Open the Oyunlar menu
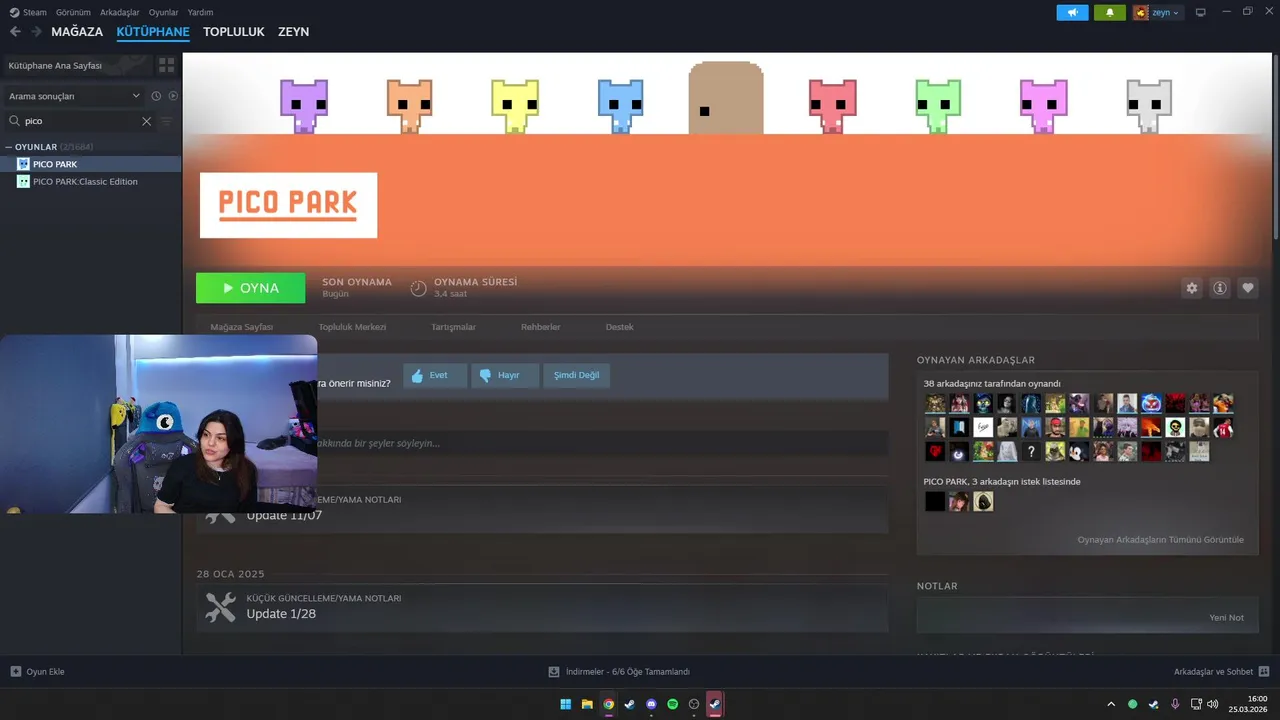This screenshot has height=720, width=1280. coord(163,12)
